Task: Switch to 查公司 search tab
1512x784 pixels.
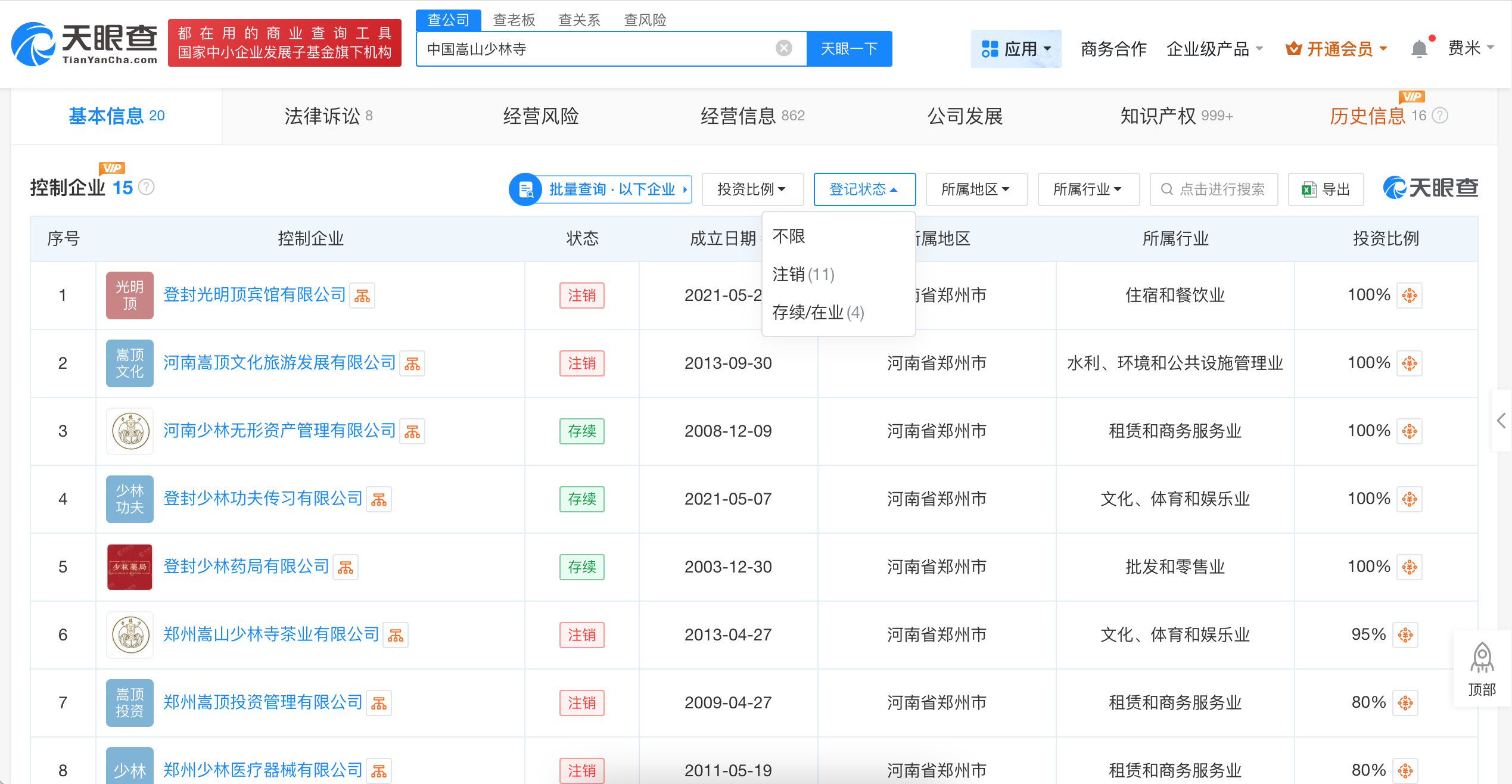Action: 448,20
